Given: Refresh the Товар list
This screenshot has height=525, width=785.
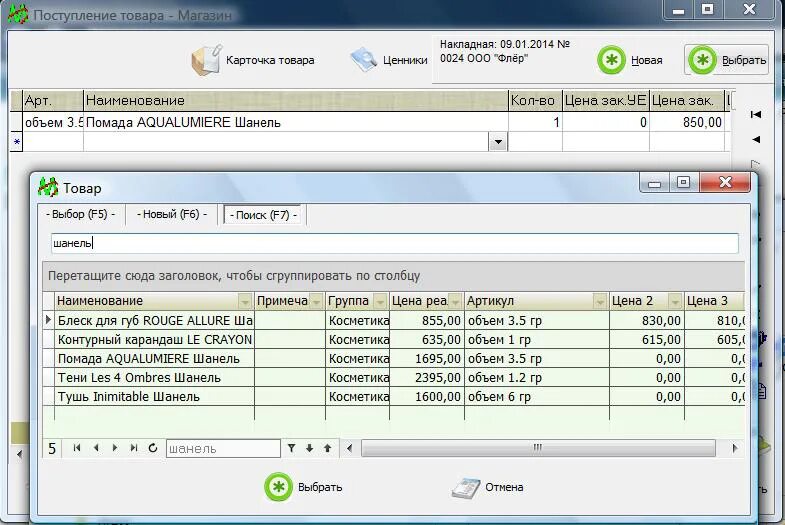Looking at the screenshot, I should (x=153, y=448).
